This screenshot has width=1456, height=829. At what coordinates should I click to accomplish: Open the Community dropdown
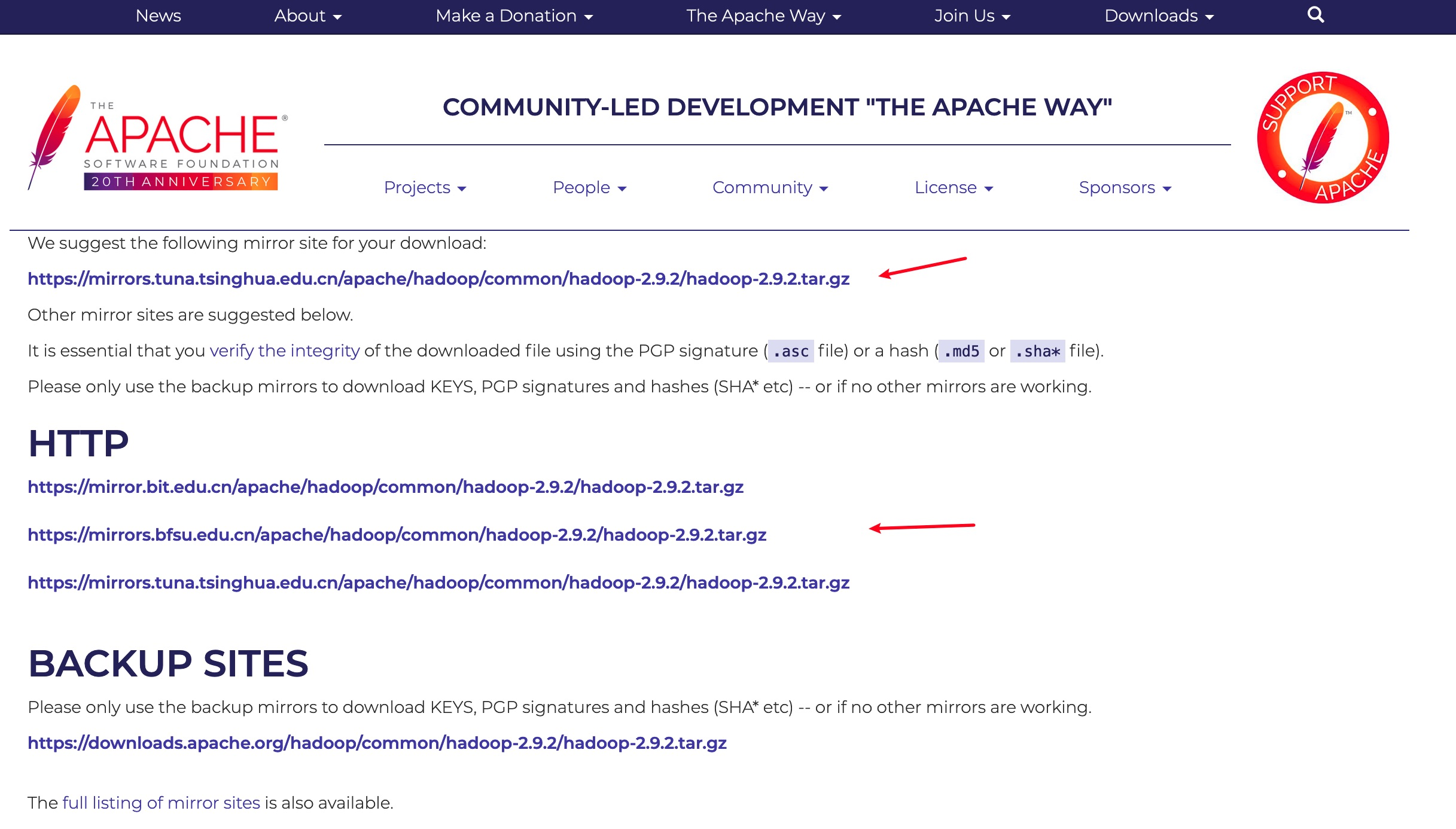tap(770, 187)
